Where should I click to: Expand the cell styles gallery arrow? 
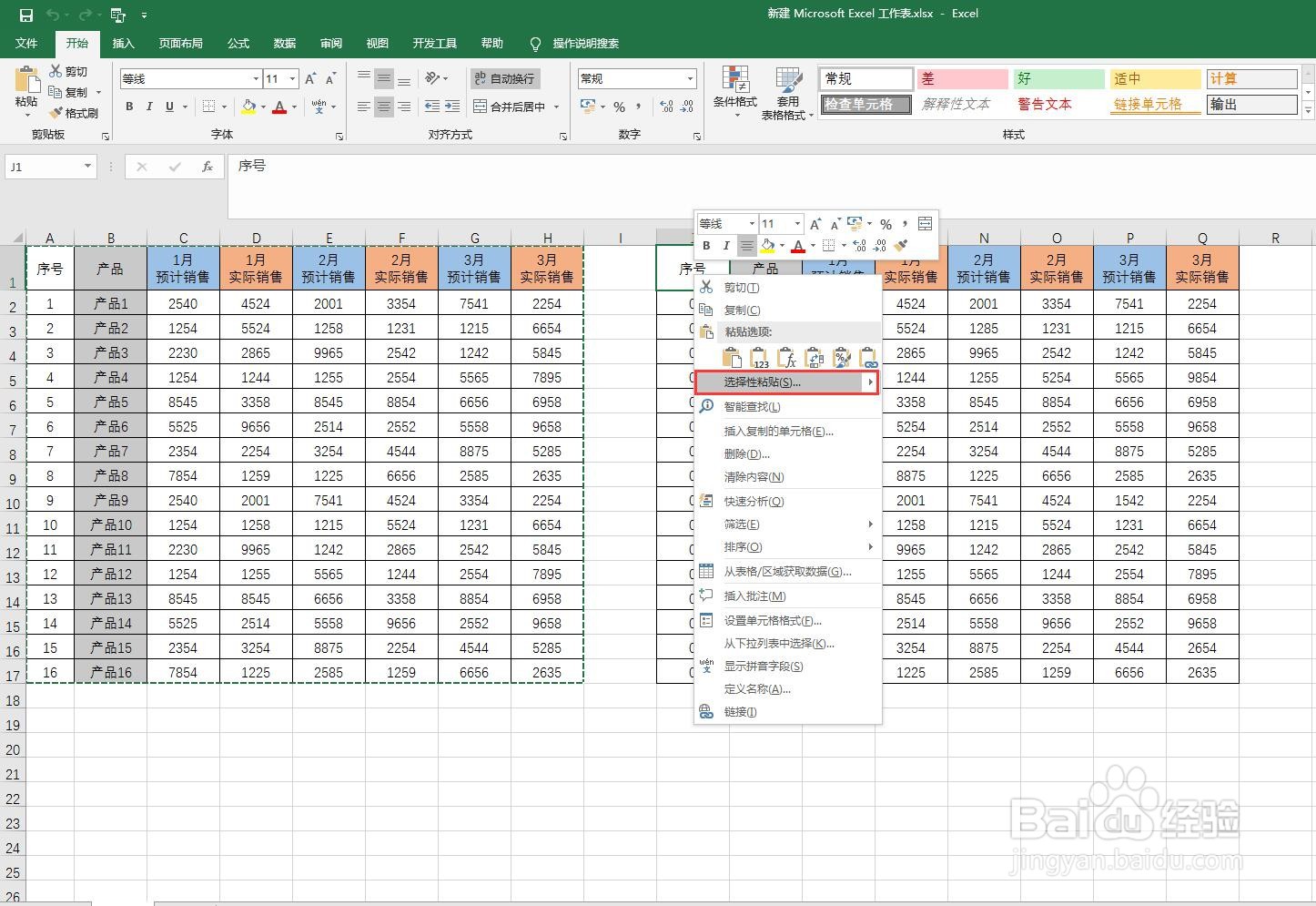[1309, 111]
